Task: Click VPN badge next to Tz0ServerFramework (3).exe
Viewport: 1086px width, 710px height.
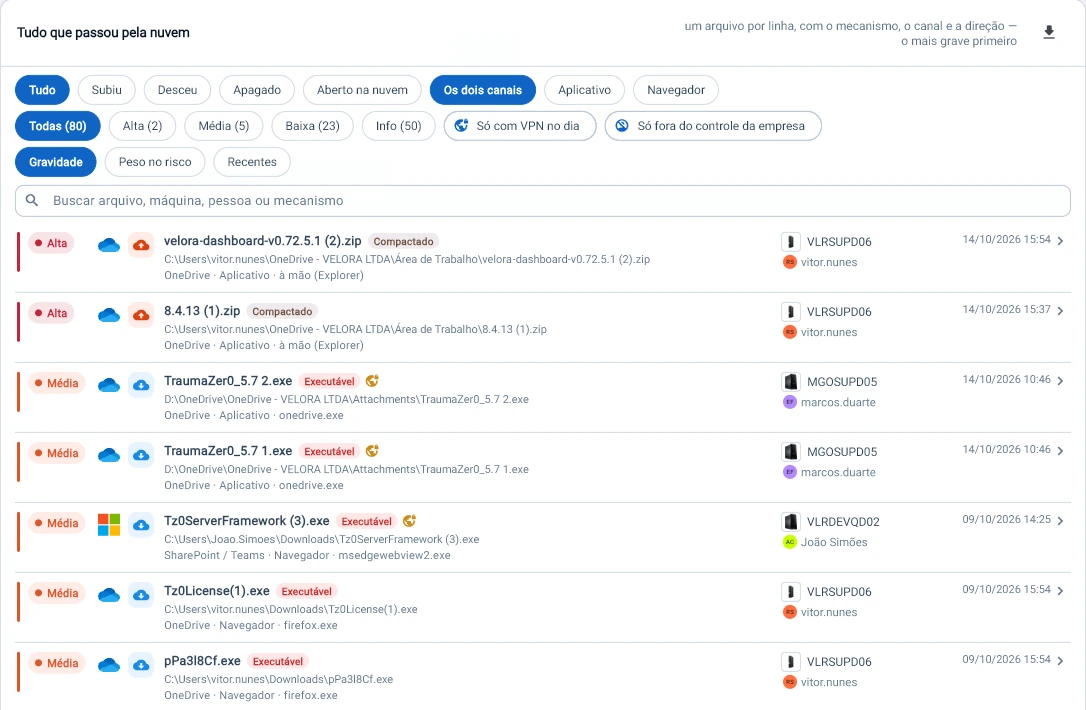Action: (410, 521)
